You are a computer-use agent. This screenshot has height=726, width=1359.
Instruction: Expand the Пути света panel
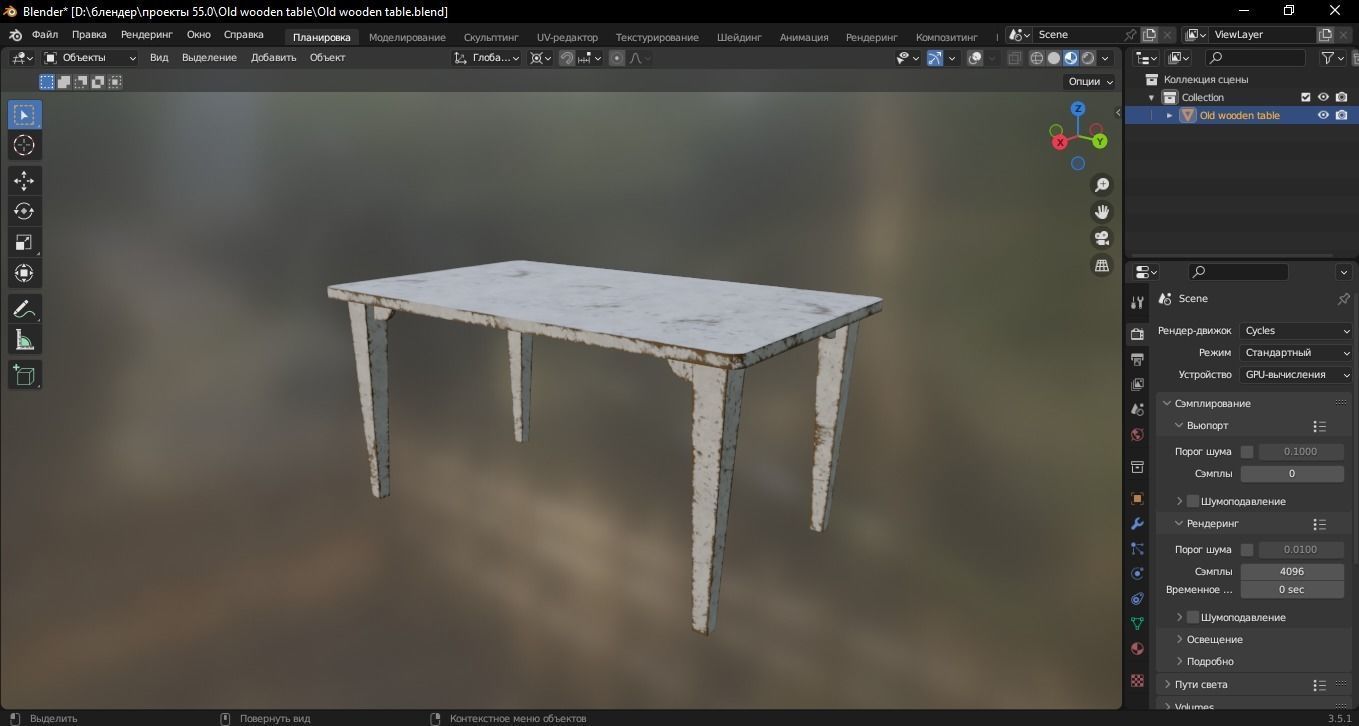(x=1200, y=685)
